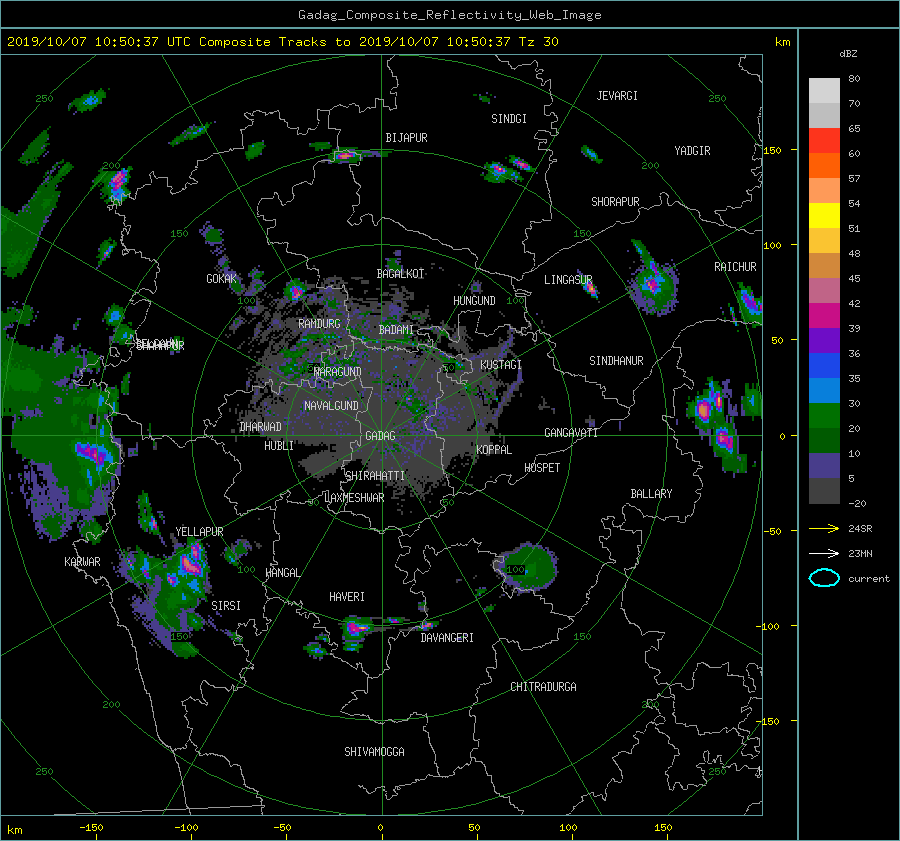Click the DHARWAD city label
Image resolution: width=900 pixels, height=841 pixels.
pyautogui.click(x=260, y=427)
